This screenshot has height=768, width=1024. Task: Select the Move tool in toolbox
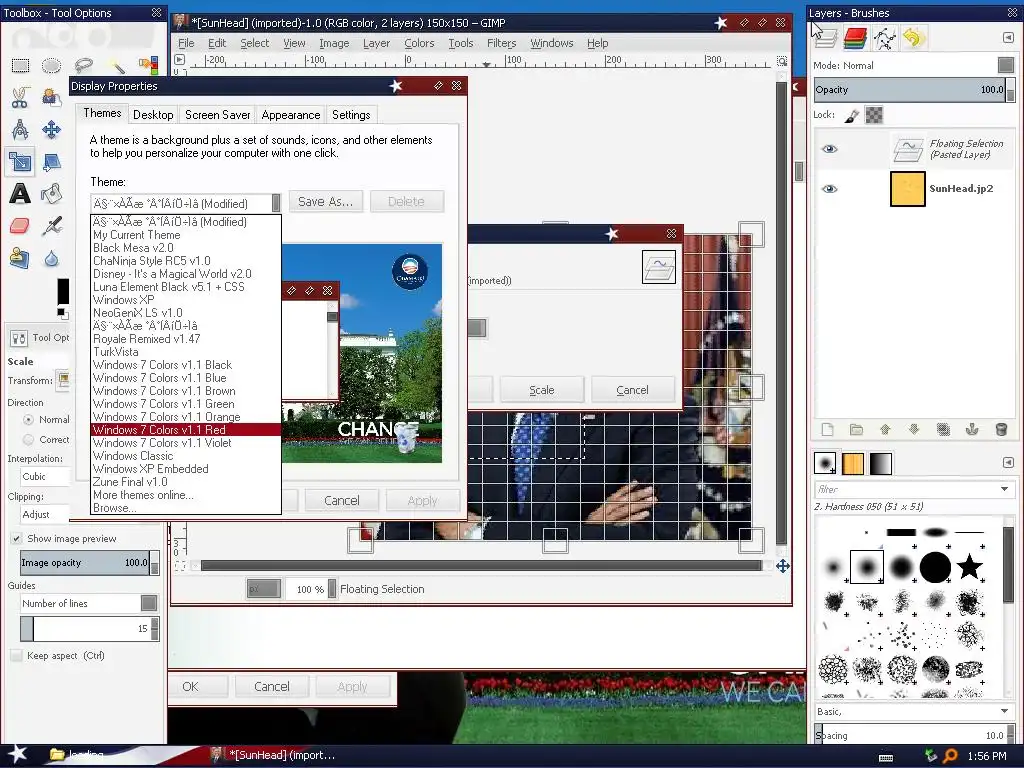pos(52,129)
